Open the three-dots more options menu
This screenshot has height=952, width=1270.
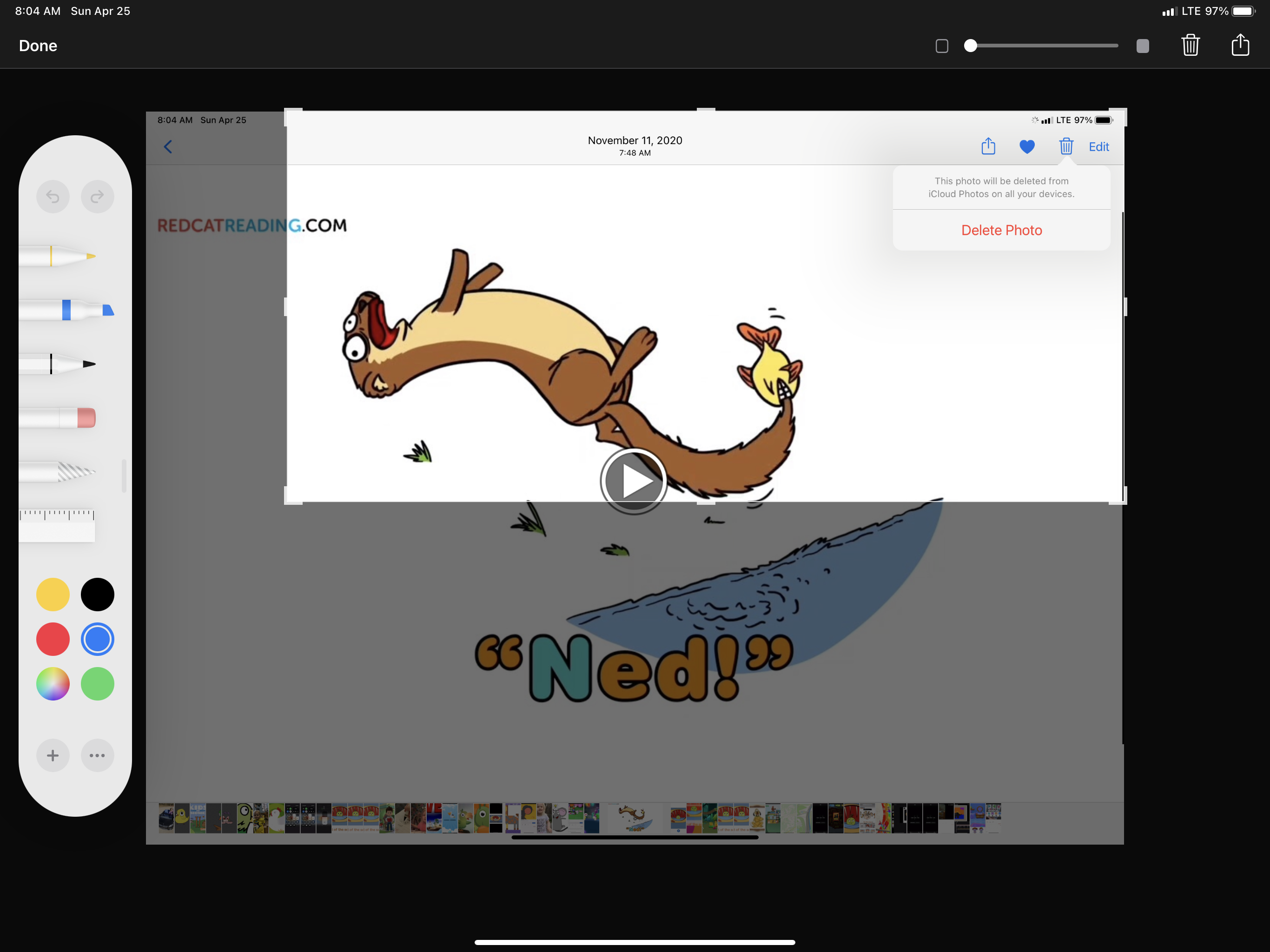(98, 755)
